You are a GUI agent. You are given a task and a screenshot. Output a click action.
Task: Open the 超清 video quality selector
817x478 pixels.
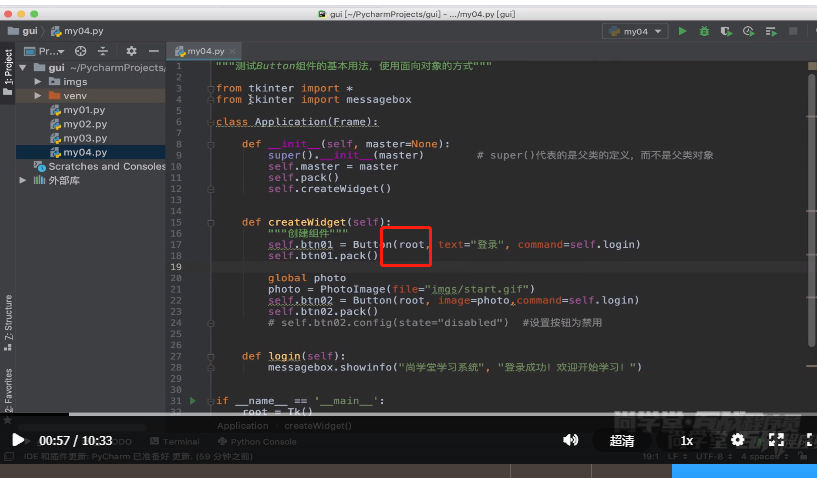pyautogui.click(x=622, y=441)
